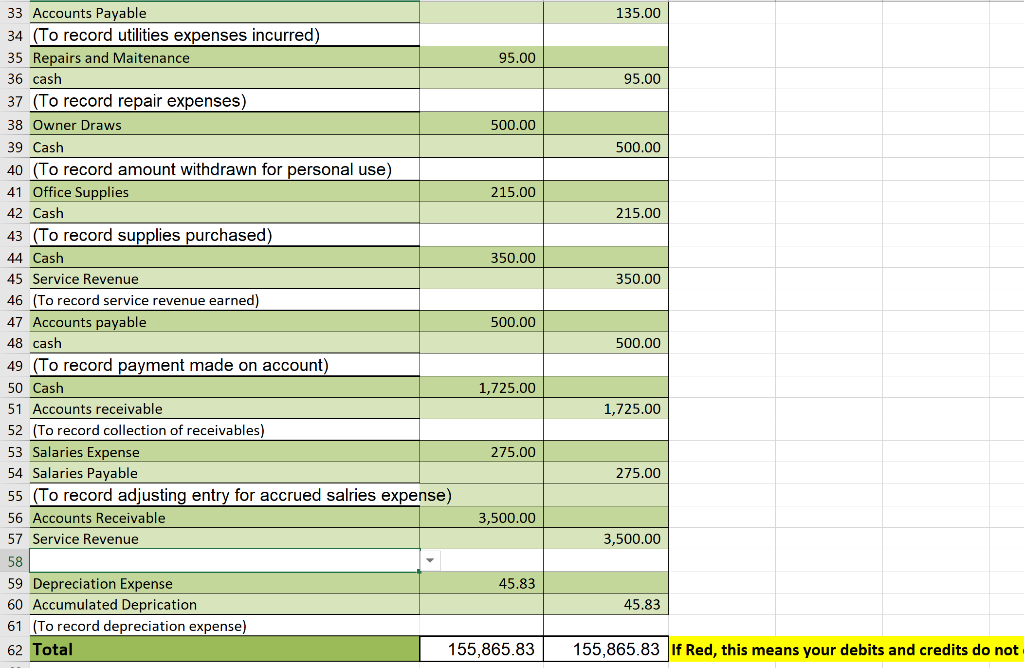Open the dropdown arrow beside the empty cell in row 58
The image size is (1024, 668).
(x=430, y=560)
